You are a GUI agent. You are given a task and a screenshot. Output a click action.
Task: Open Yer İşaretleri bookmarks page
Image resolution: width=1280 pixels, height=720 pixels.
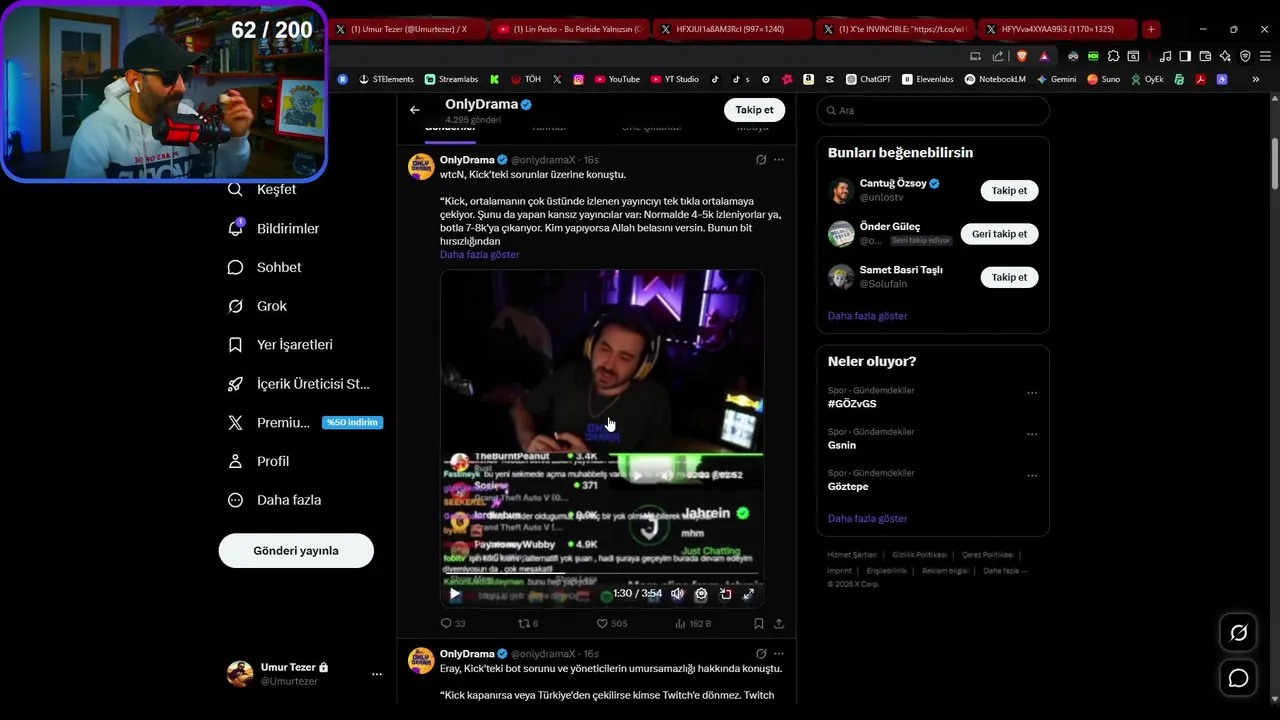pos(281,344)
